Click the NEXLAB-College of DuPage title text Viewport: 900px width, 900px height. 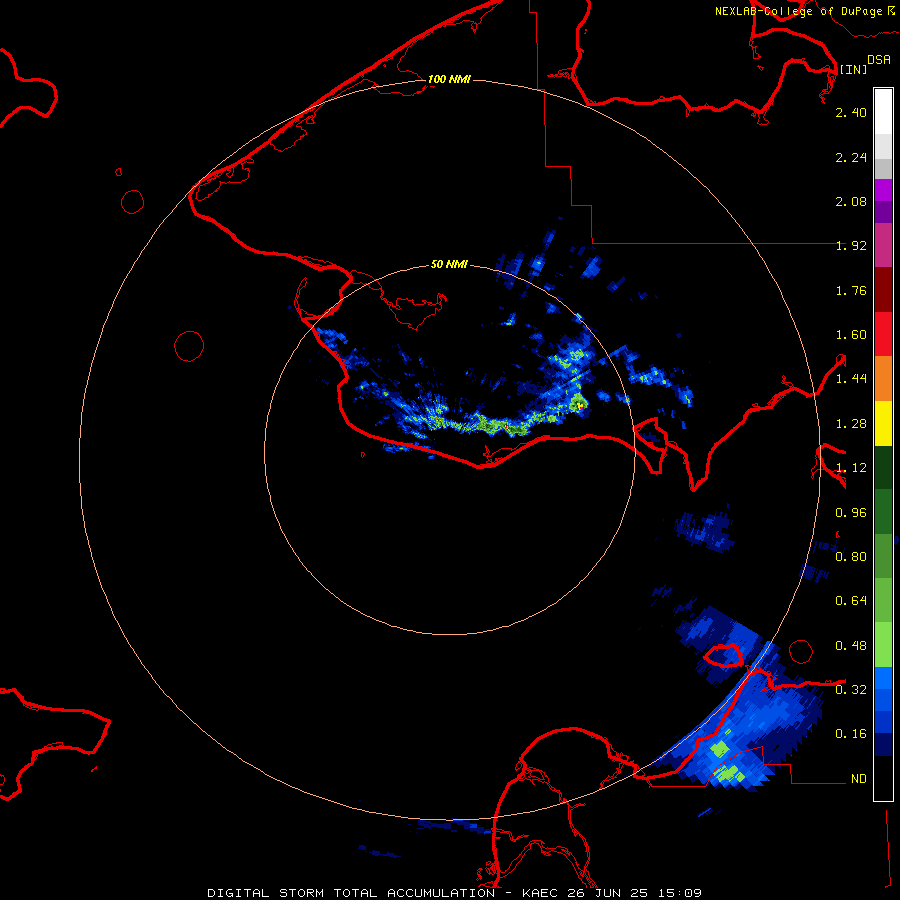click(x=798, y=11)
